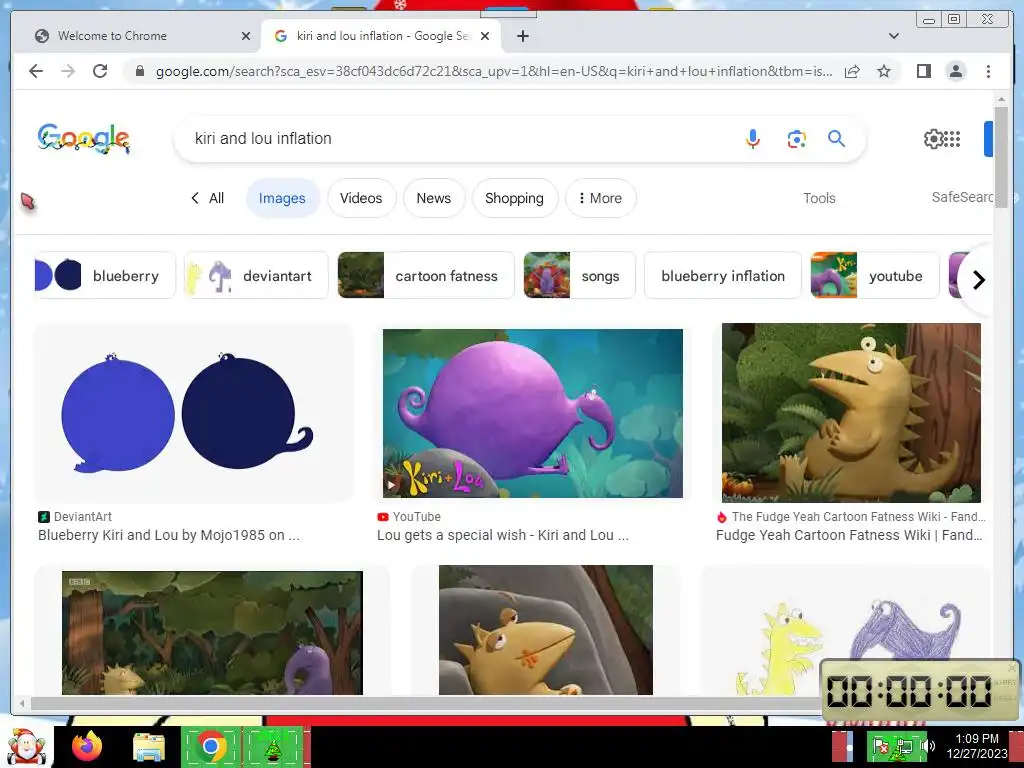Open File Explorer from the taskbar
The height and width of the screenshot is (768, 1024).
(x=149, y=746)
